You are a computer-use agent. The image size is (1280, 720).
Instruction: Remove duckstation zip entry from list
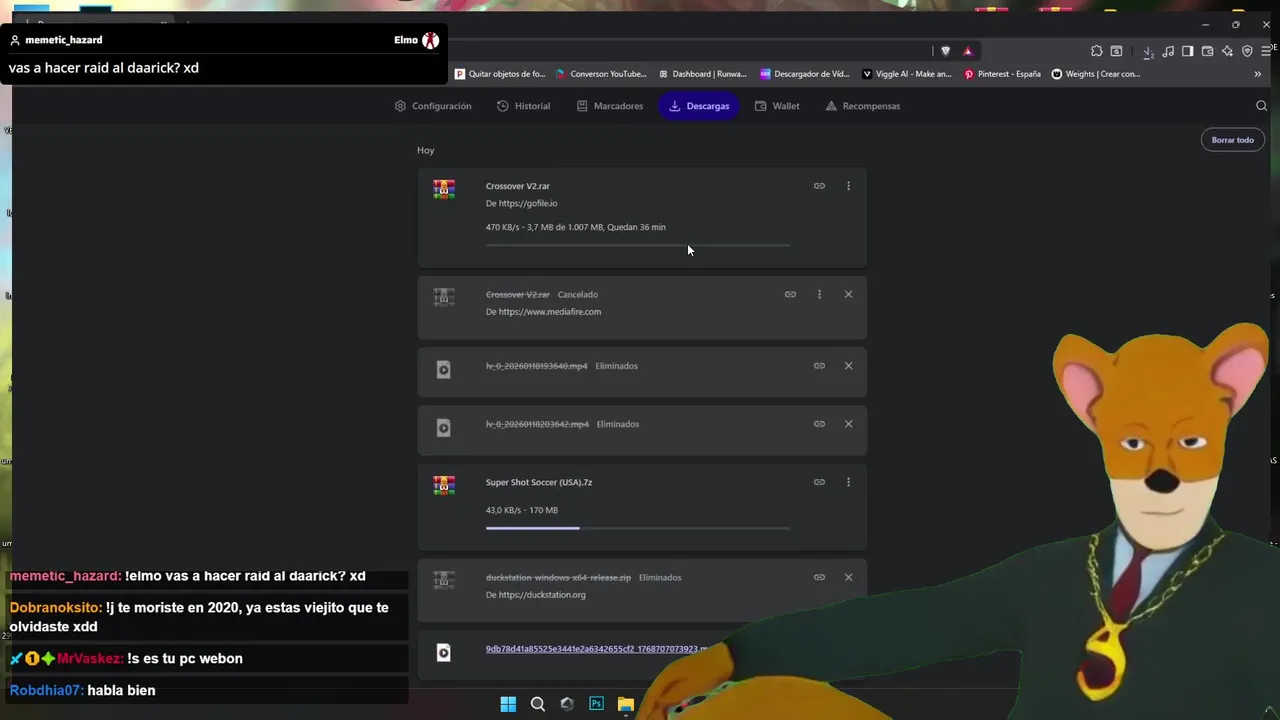pos(848,577)
